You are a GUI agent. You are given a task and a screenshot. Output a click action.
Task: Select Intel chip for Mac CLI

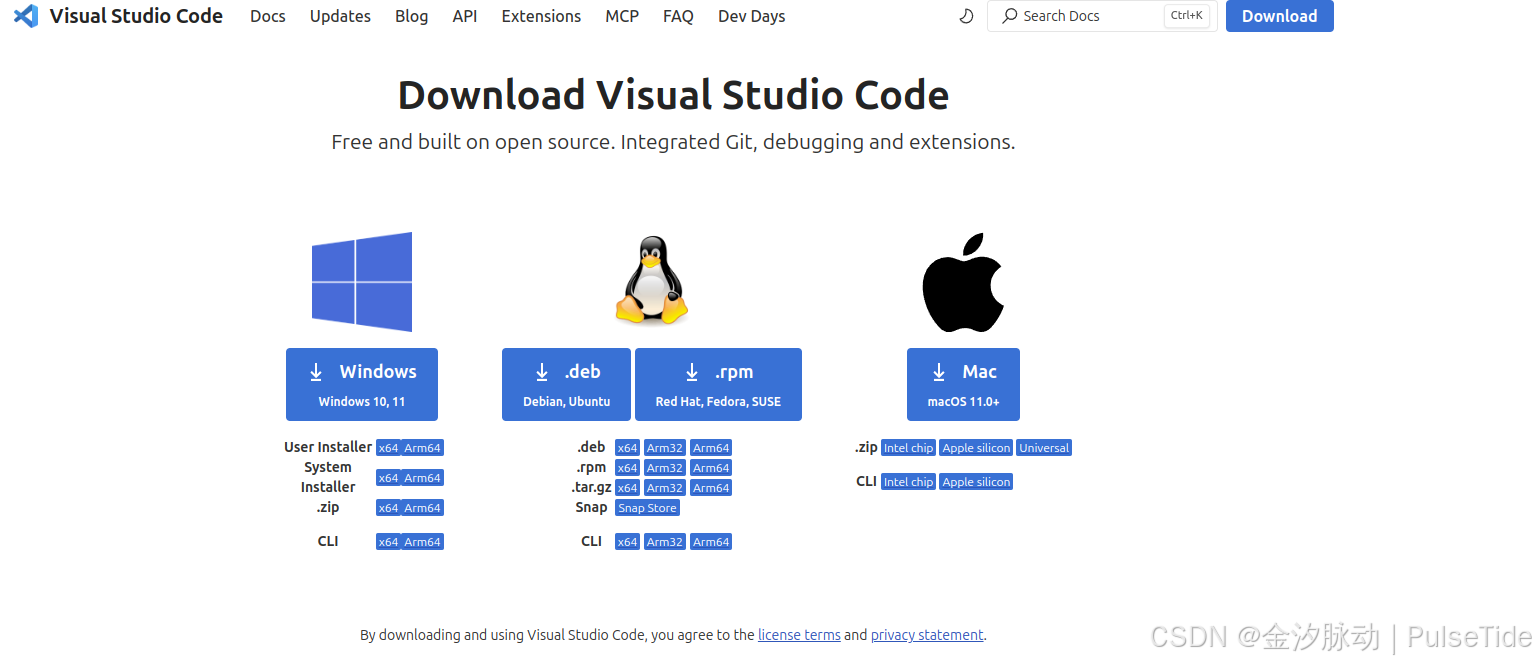point(908,482)
